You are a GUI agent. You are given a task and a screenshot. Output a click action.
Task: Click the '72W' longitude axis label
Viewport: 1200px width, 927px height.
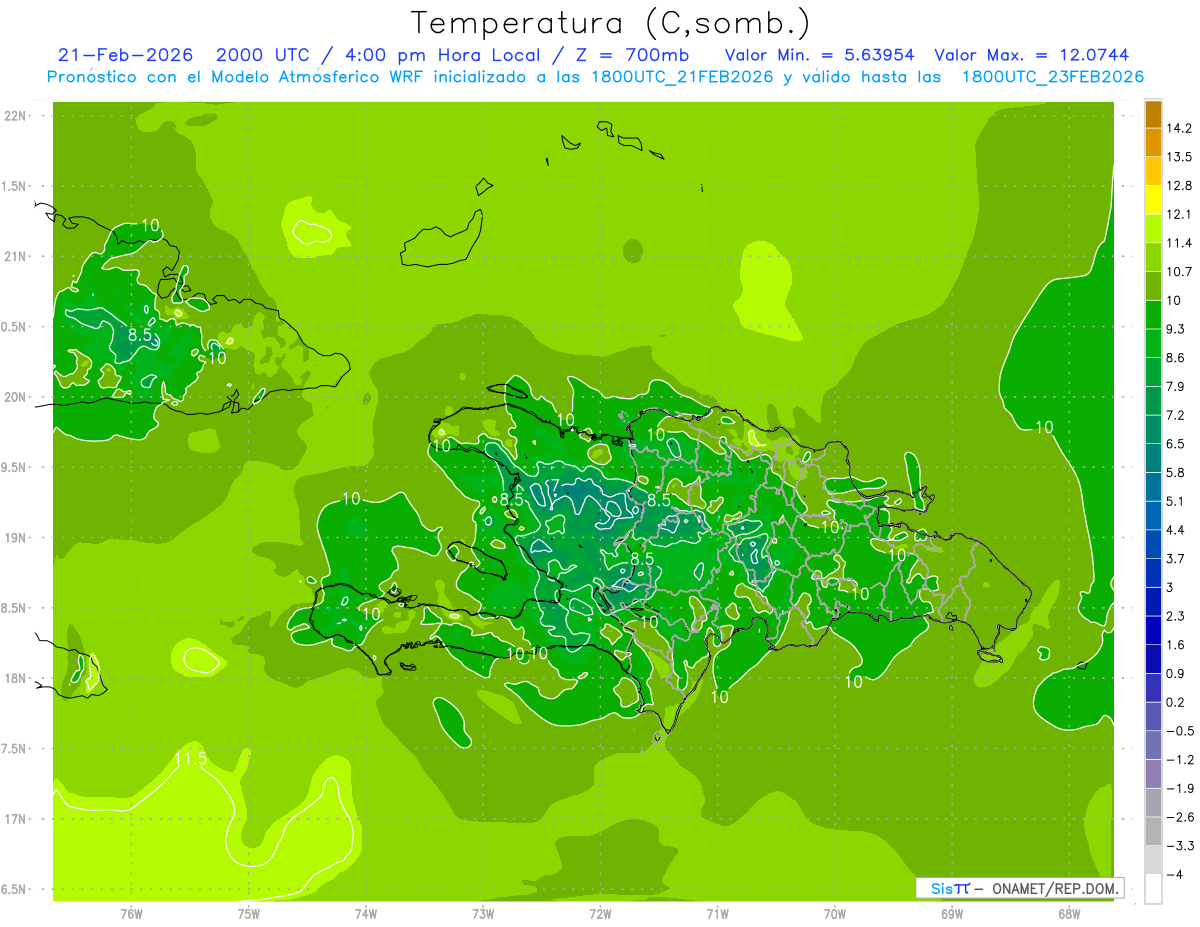[x=600, y=914]
